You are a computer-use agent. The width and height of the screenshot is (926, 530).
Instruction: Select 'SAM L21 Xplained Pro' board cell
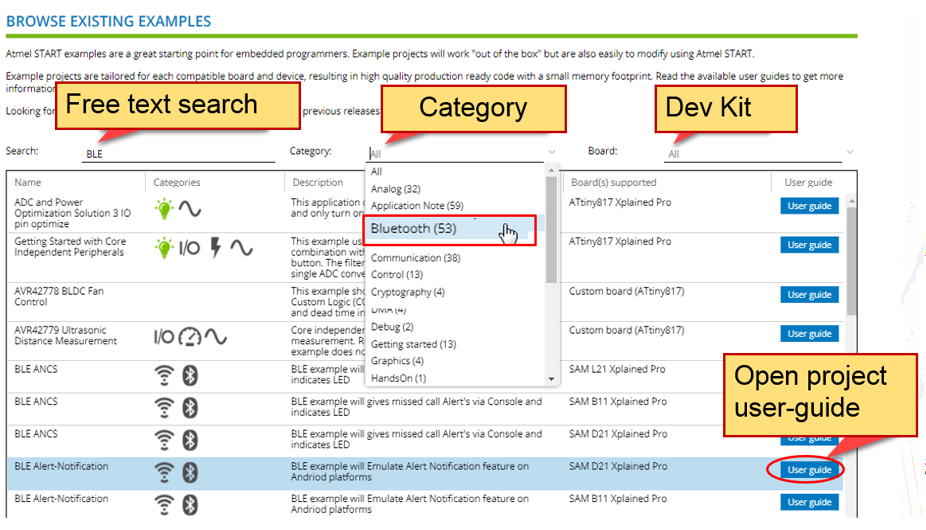617,369
